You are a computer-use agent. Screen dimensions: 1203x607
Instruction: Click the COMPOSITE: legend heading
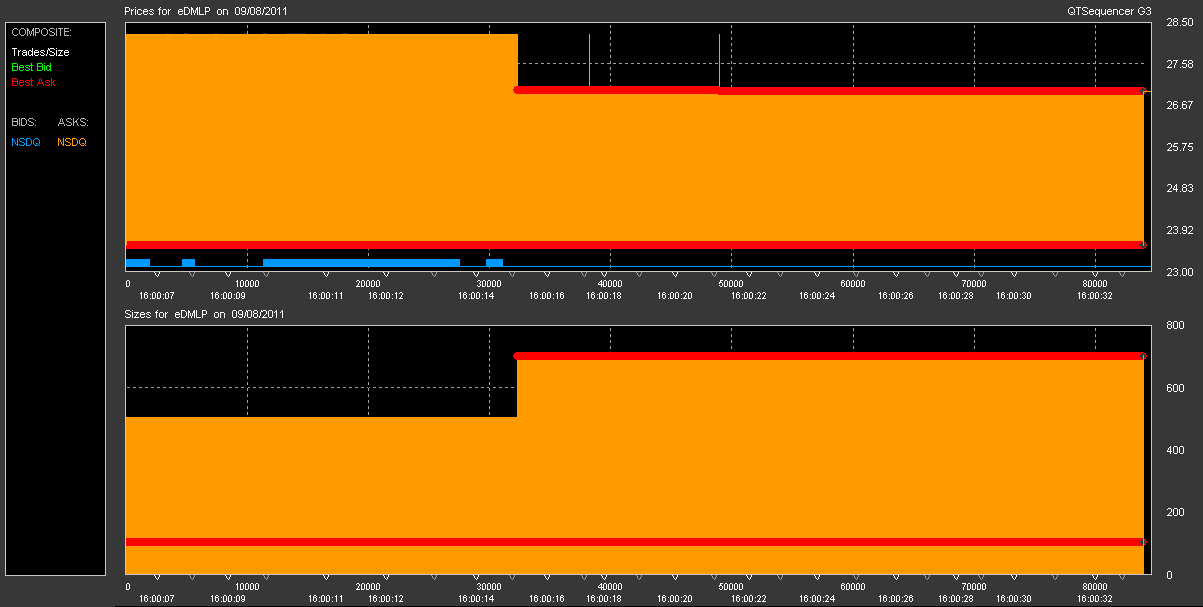tap(41, 32)
